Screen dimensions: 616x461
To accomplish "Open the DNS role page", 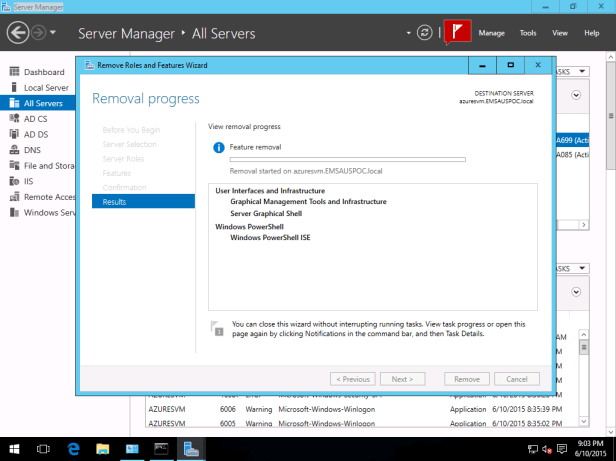I will coord(33,149).
